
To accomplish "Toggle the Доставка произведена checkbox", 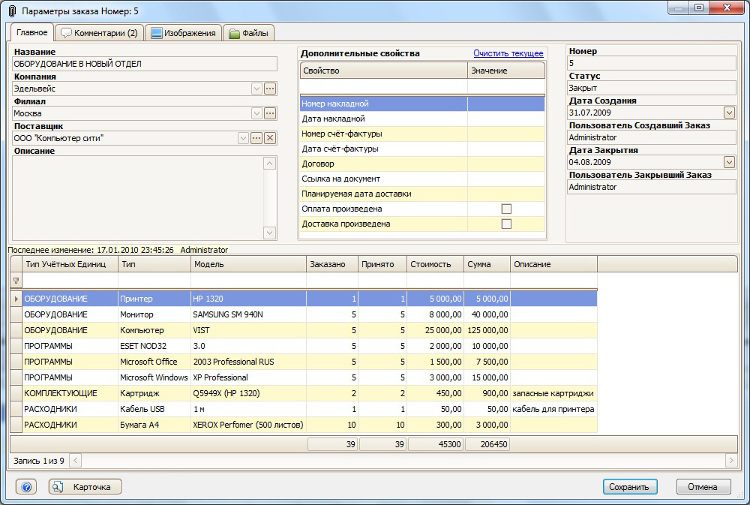I will (506, 224).
